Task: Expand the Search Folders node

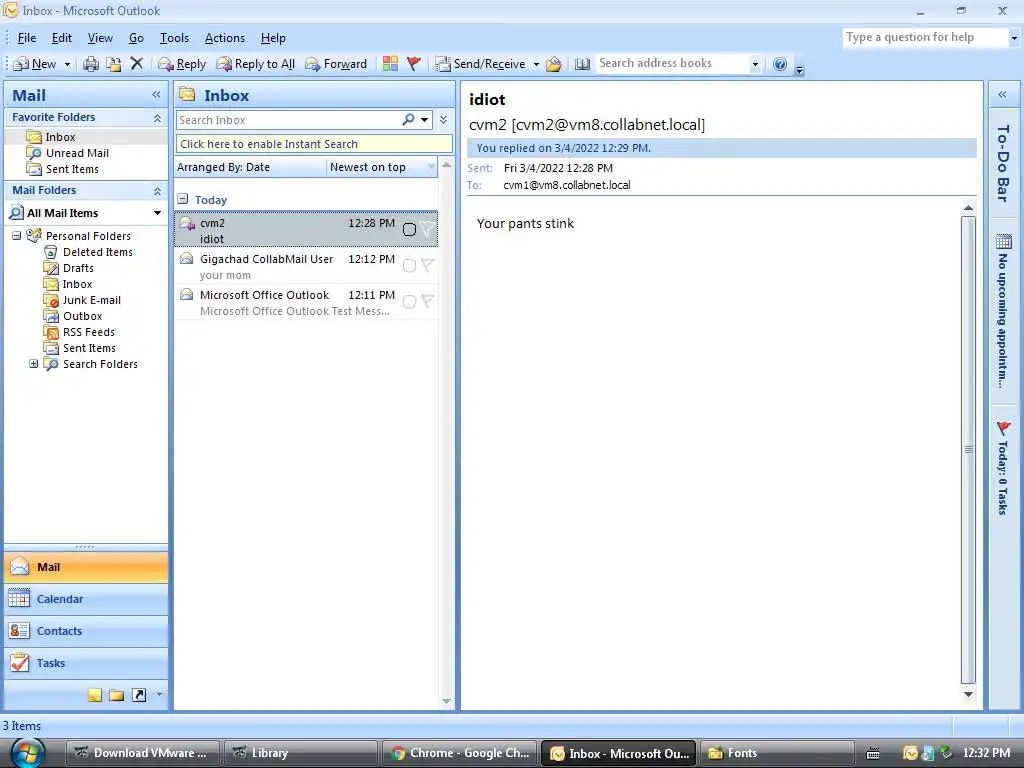Action: (33, 364)
